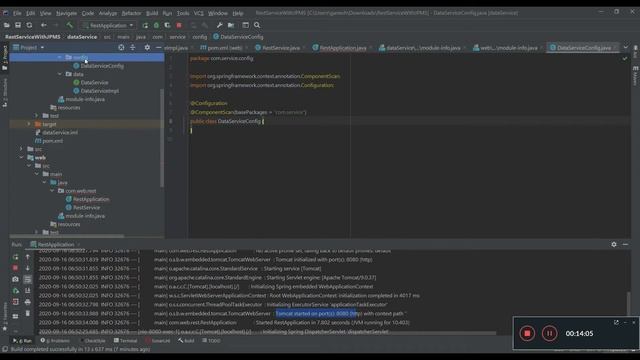Open the File menu
The width and height of the screenshot is (640, 360).
click(x=17, y=13)
